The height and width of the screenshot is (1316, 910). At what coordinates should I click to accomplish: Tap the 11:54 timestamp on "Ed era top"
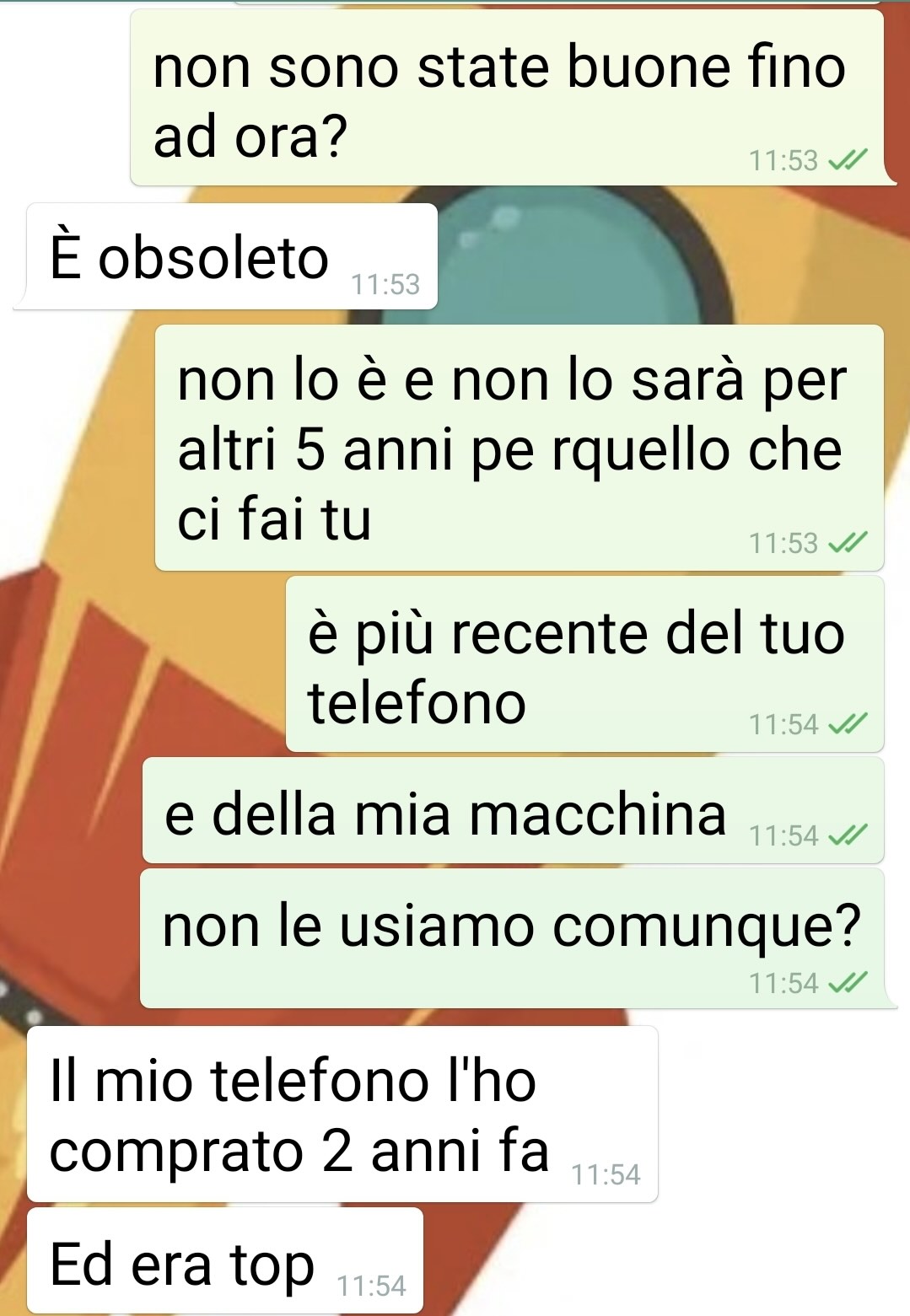371,1286
